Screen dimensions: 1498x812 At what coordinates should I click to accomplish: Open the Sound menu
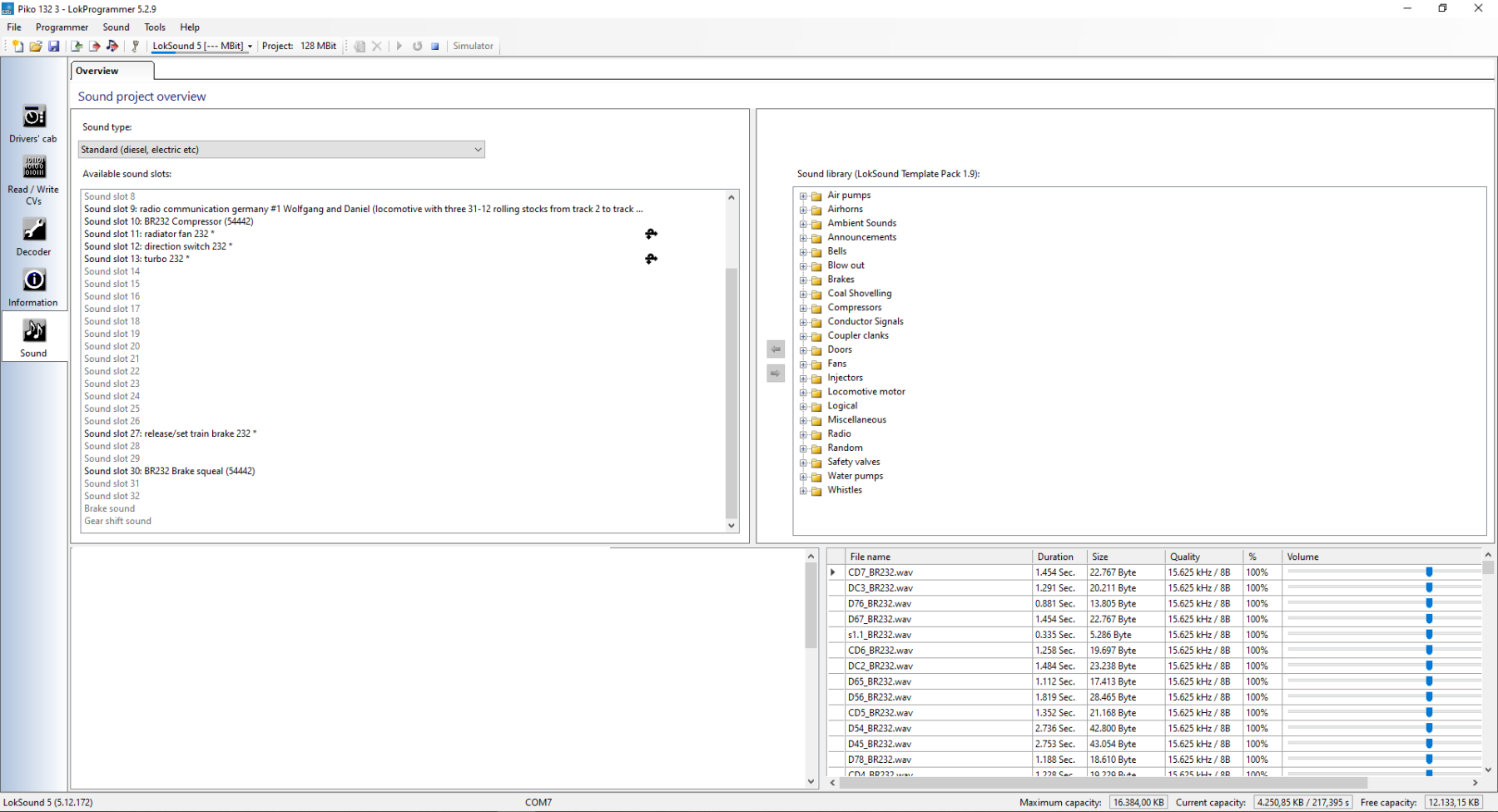point(117,27)
